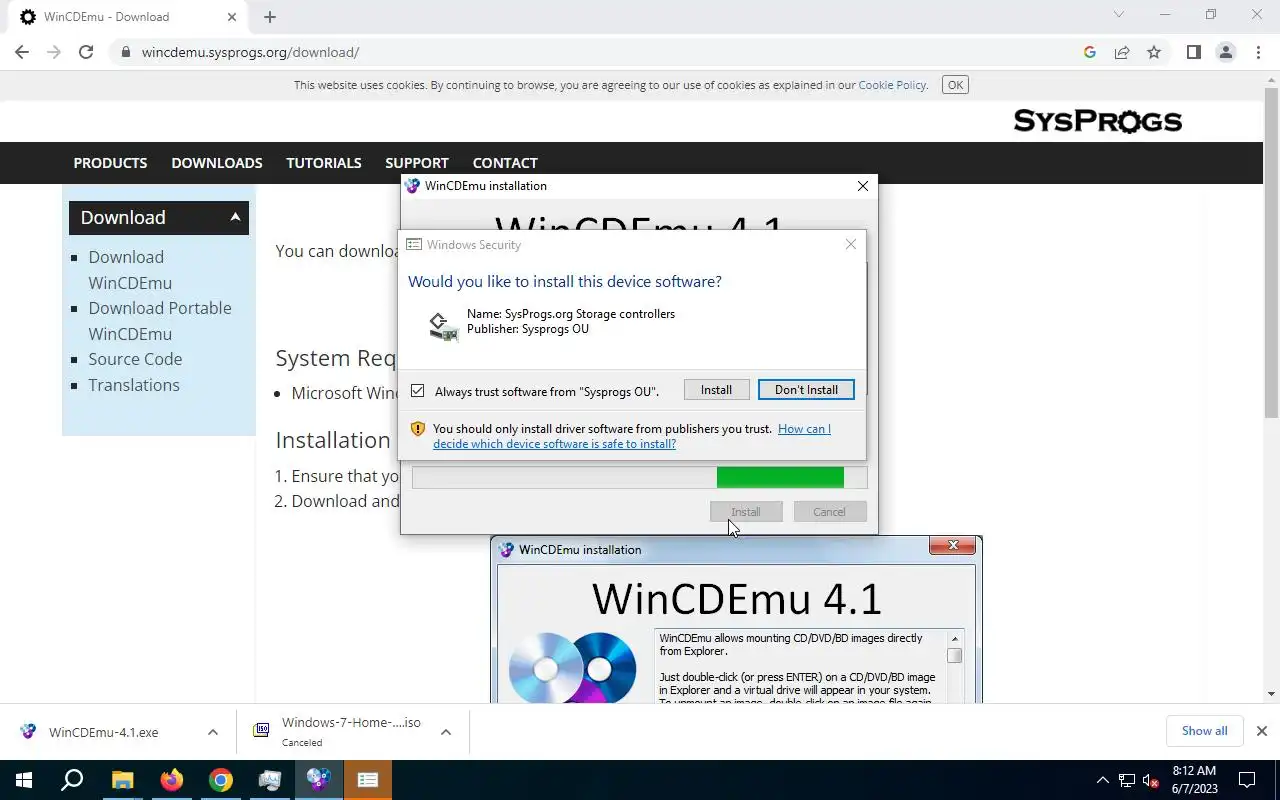Screen dimensions: 1280x800
Task: Close the Windows Security dialog
Action: tap(851, 244)
